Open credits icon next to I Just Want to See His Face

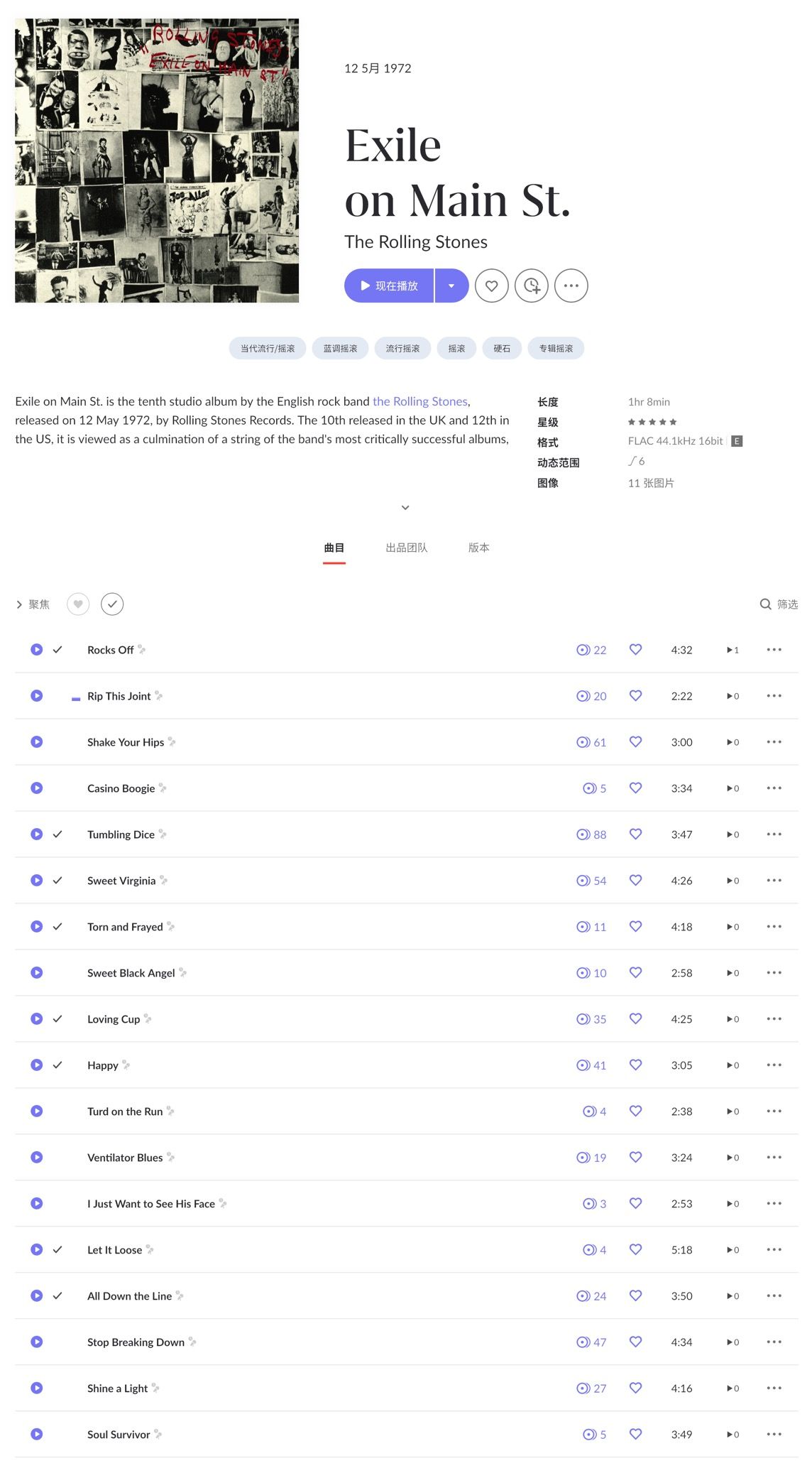tap(223, 1203)
